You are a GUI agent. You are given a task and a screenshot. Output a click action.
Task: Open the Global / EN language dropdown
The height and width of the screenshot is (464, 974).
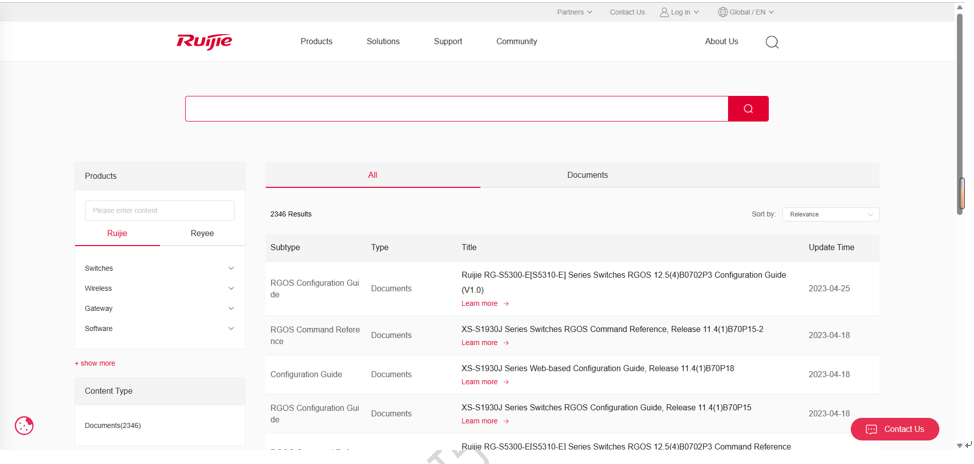pyautogui.click(x=746, y=12)
